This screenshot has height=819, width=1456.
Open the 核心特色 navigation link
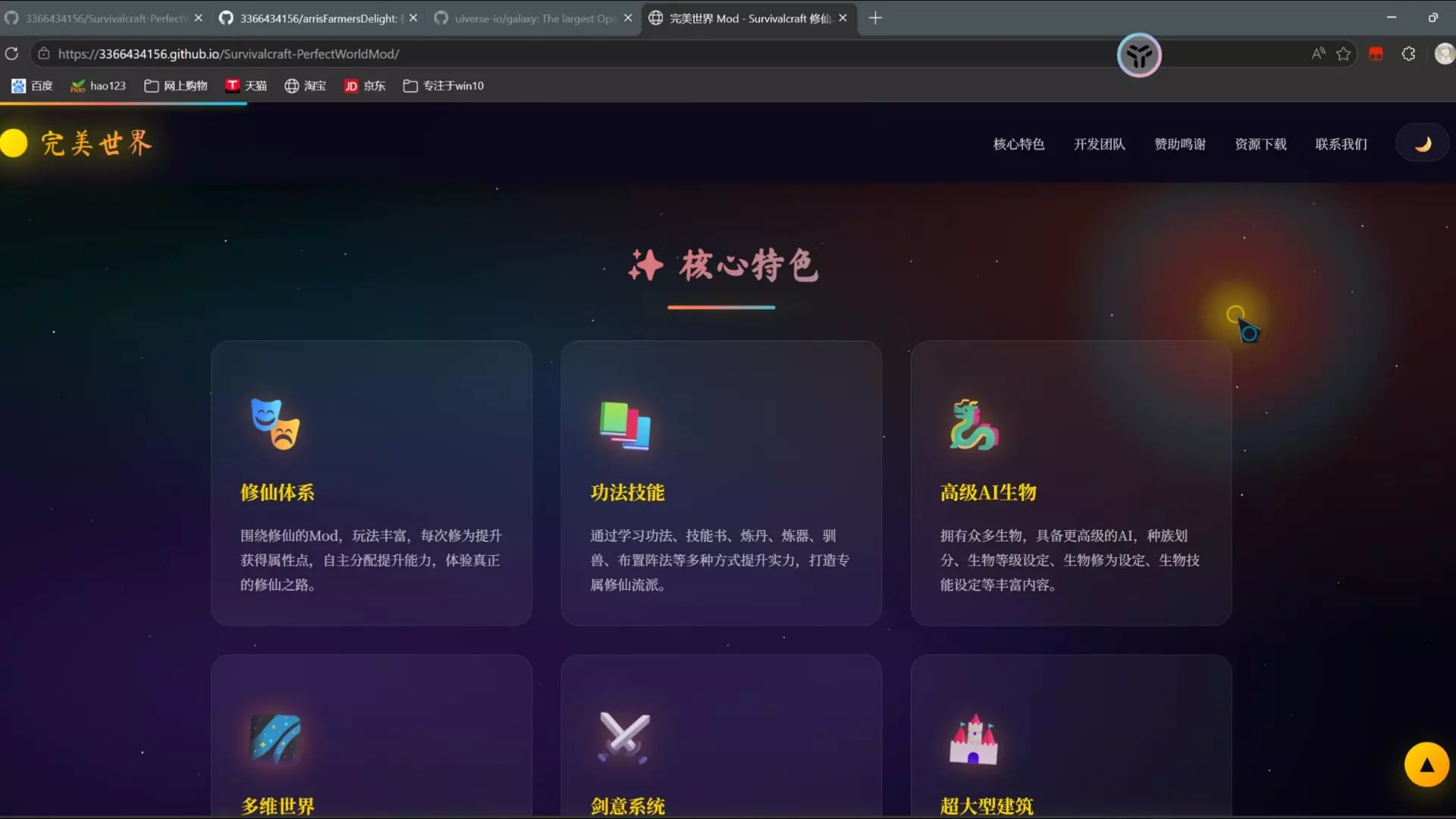click(1018, 144)
